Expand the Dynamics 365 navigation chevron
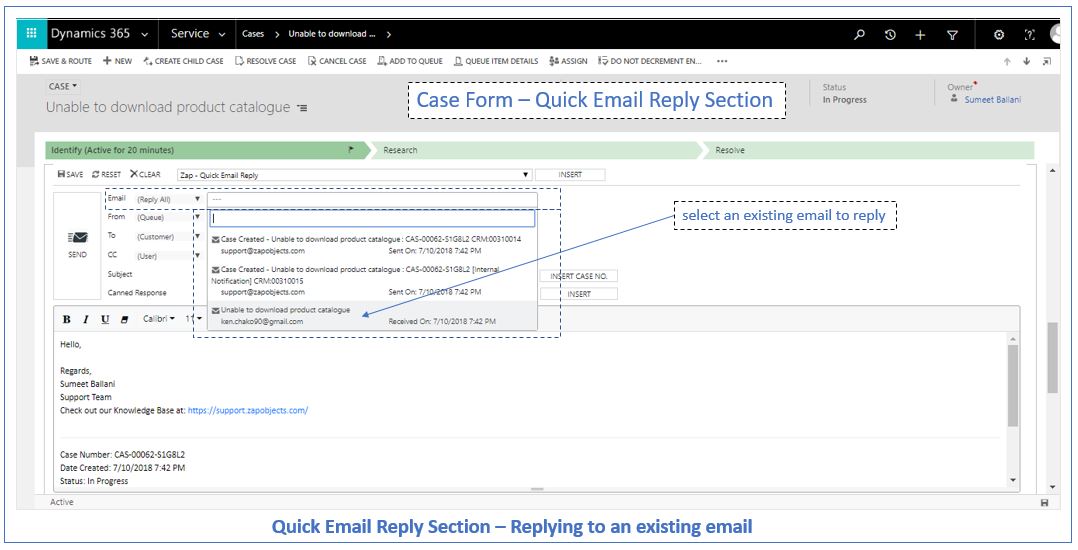 click(144, 34)
